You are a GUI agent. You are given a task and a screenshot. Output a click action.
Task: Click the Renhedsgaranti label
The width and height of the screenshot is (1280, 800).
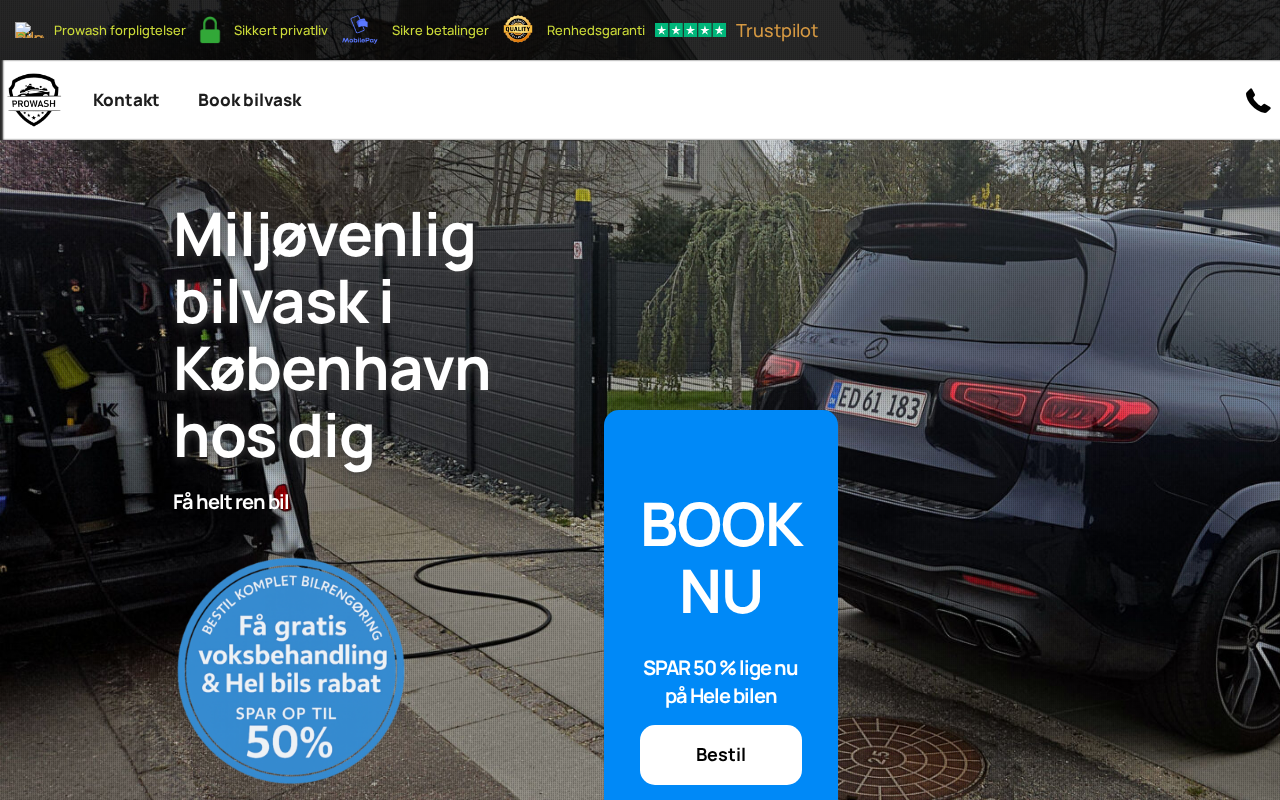point(596,30)
